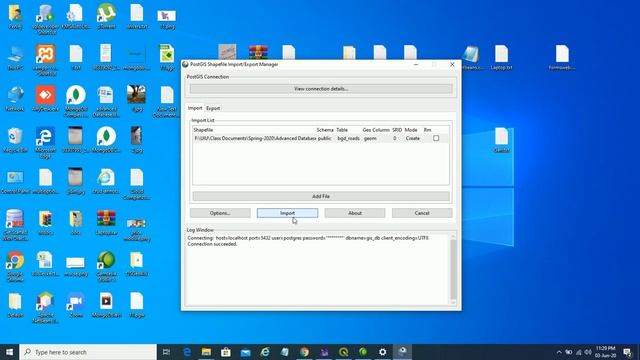Viewport: 640px width, 360px height.
Task: Open Task View from the taskbar
Action: (x=166, y=352)
